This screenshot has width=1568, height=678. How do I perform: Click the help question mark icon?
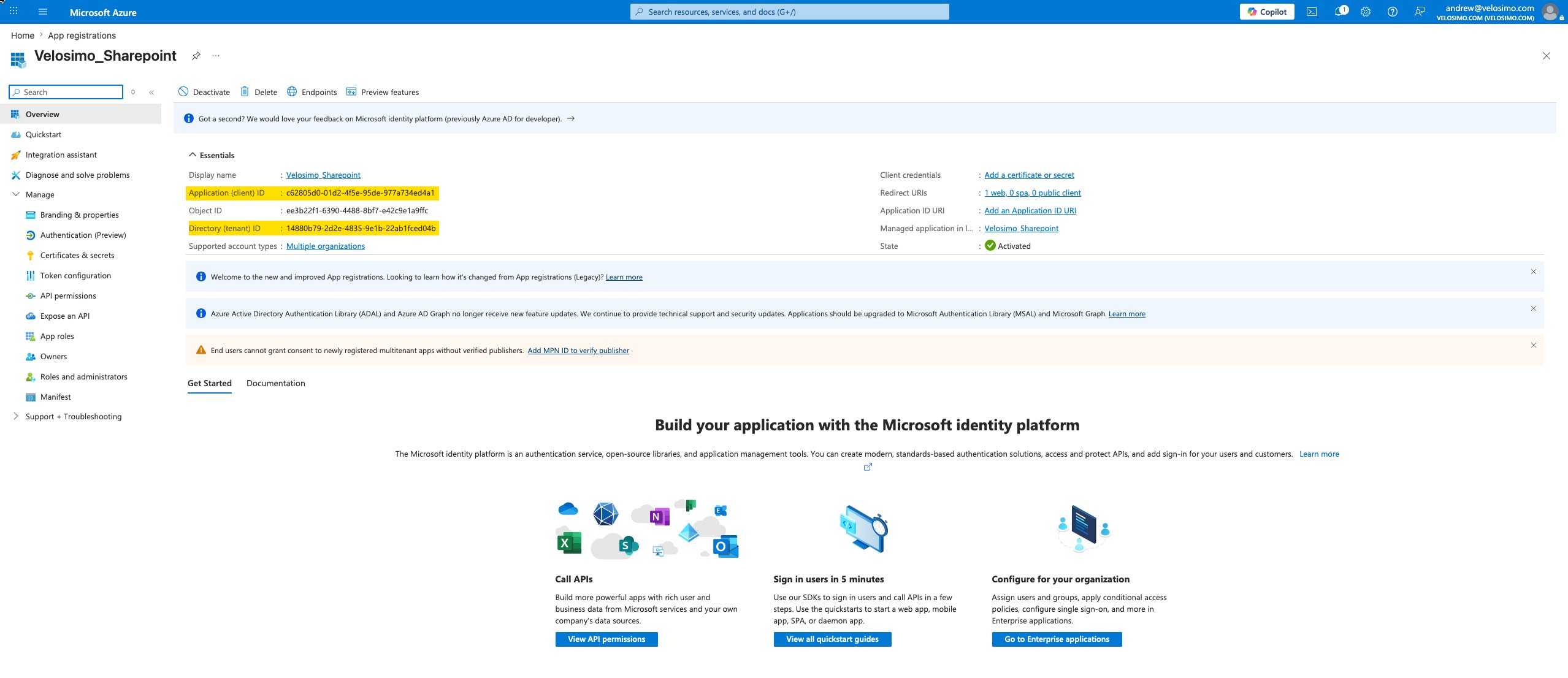[x=1393, y=12]
